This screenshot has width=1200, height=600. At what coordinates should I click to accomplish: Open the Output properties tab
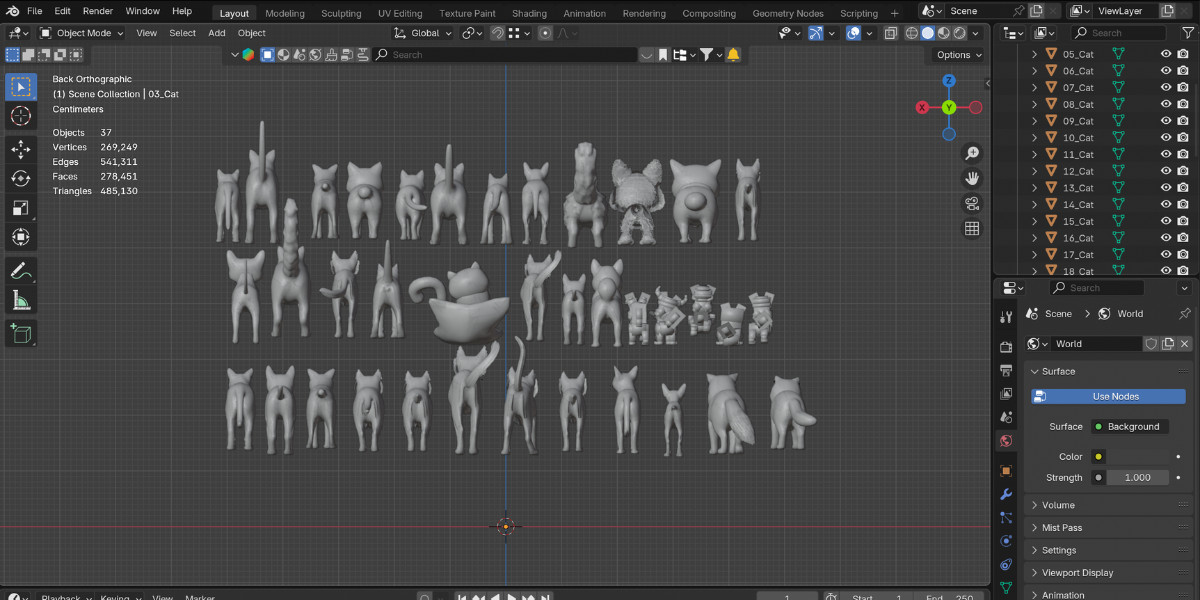tap(1006, 370)
